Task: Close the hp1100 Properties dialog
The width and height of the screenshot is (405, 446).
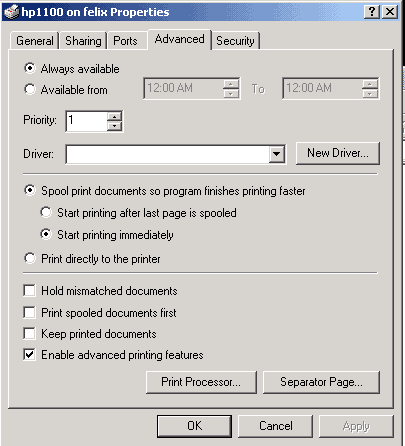Action: [390, 12]
